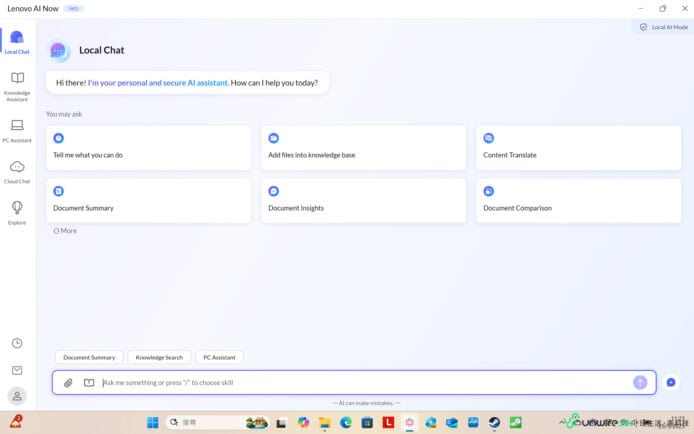The width and height of the screenshot is (694, 434).
Task: Open the feedback mail icon in sidebar
Action: click(17, 370)
